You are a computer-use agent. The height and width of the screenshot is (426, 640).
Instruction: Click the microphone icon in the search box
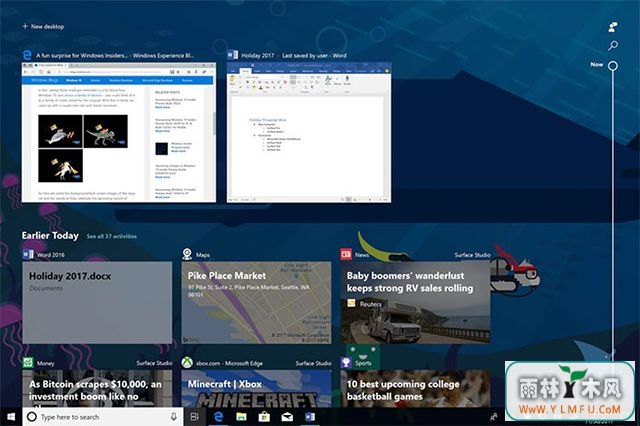pos(173,417)
